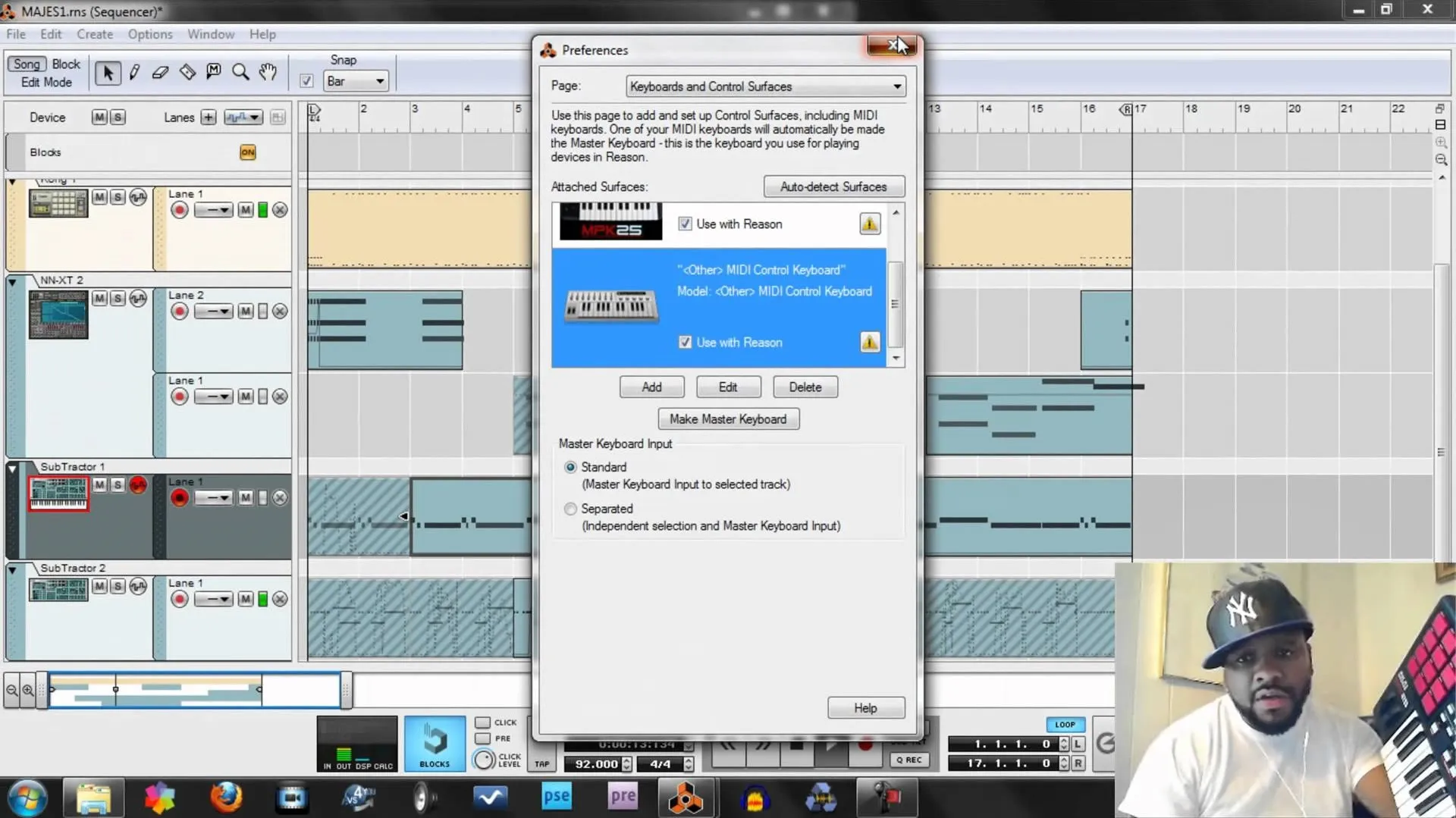Image resolution: width=1456 pixels, height=818 pixels.
Task: Adjust the Click Level knob
Action: (x=483, y=759)
